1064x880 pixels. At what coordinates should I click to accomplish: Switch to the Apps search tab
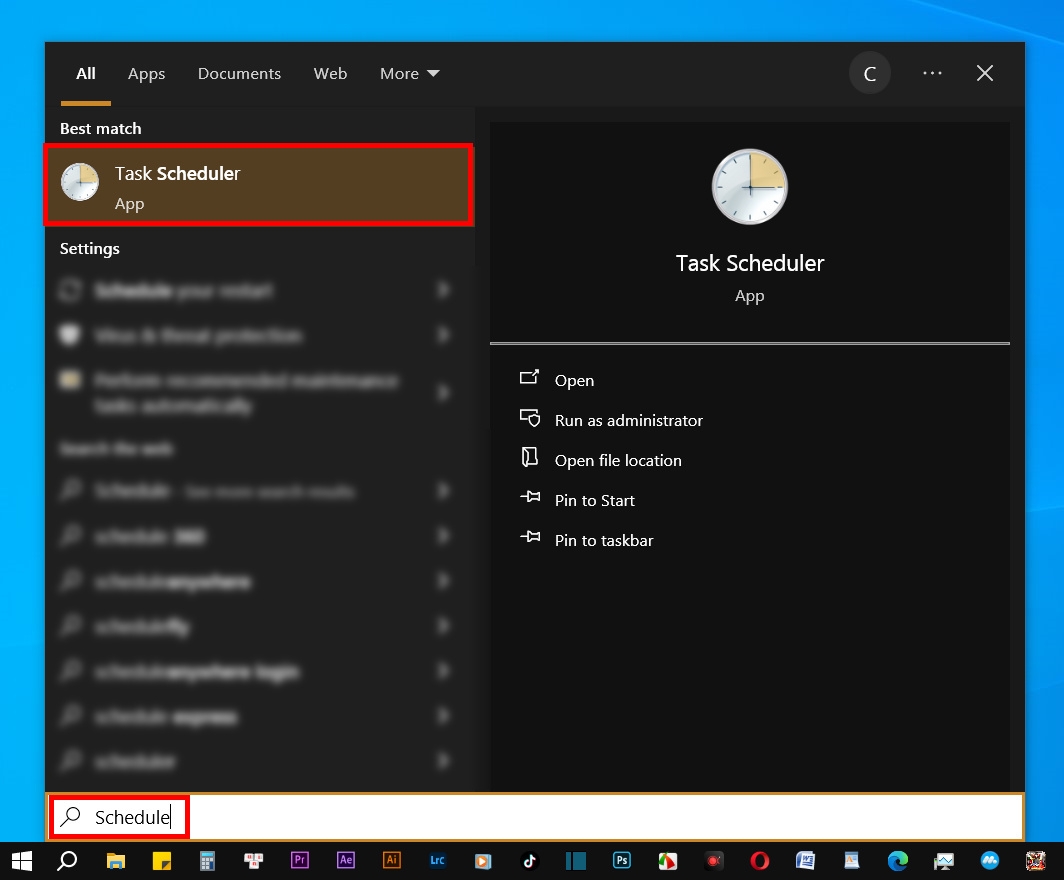click(x=147, y=73)
